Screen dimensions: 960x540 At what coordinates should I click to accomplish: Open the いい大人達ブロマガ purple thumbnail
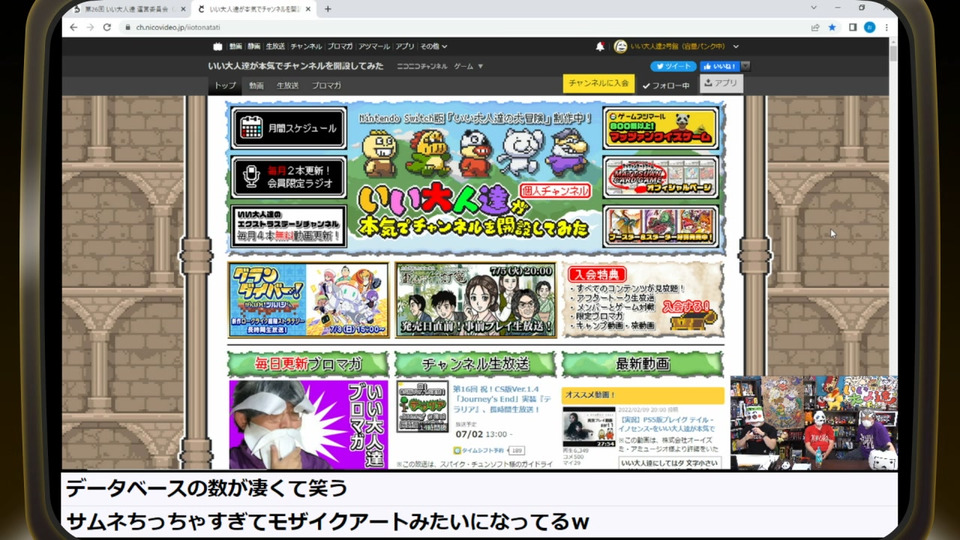[x=308, y=424]
